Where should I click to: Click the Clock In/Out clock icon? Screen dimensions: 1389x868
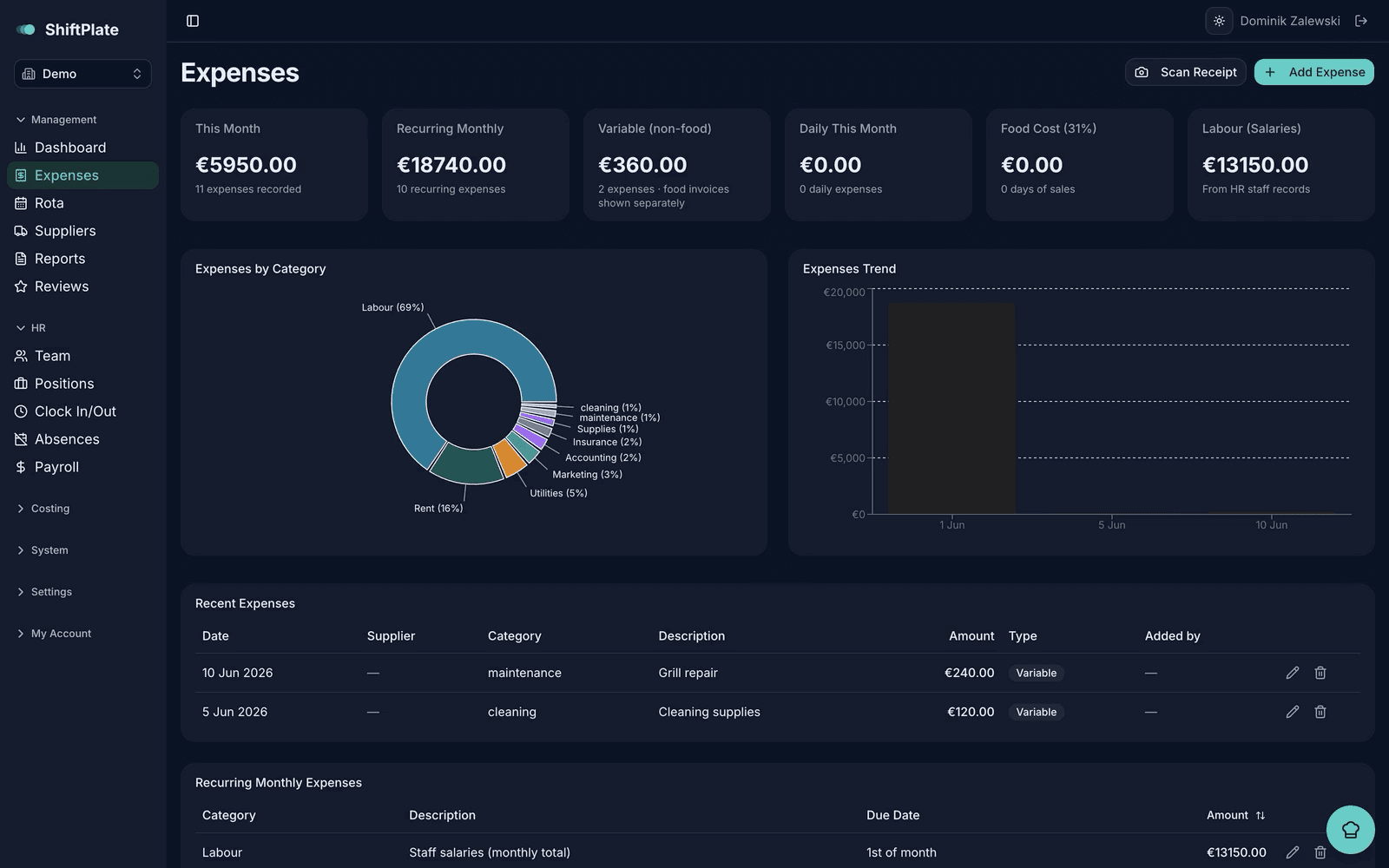point(21,411)
